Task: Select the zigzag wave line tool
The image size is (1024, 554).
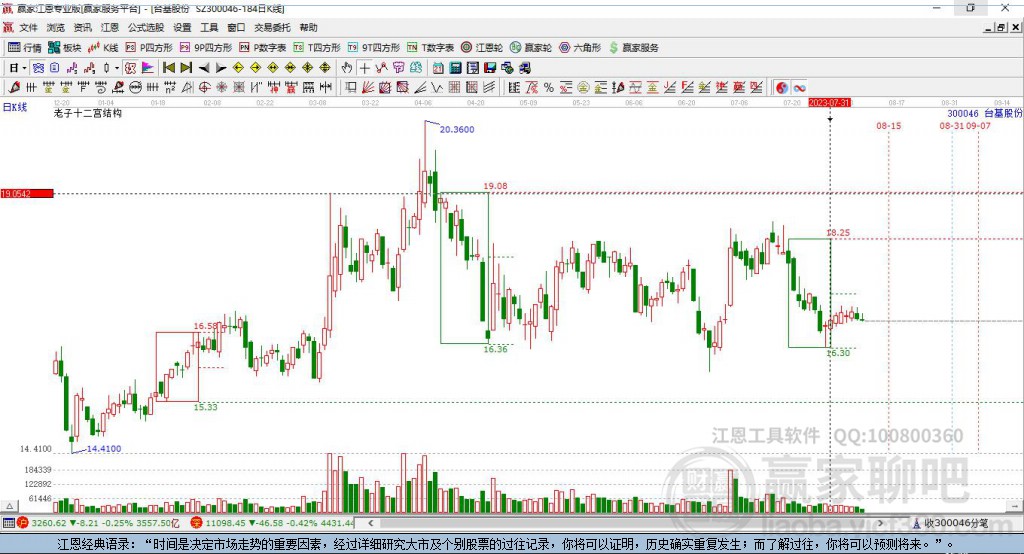Action: (436, 87)
